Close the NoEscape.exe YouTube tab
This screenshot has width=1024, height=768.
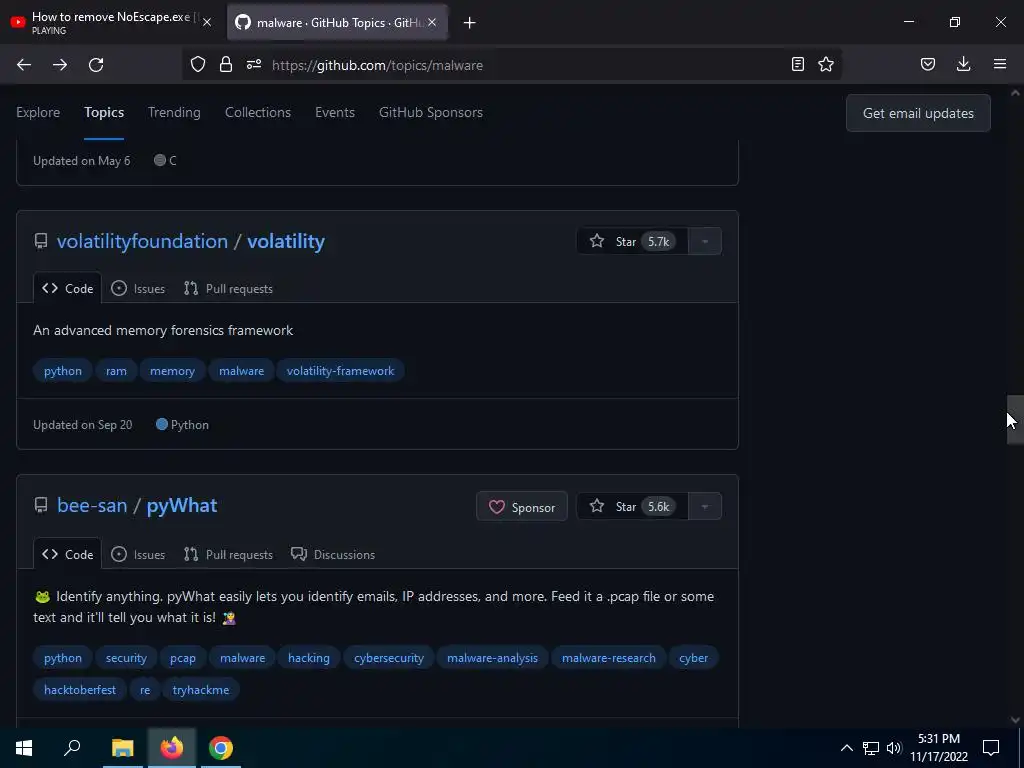[207, 22]
